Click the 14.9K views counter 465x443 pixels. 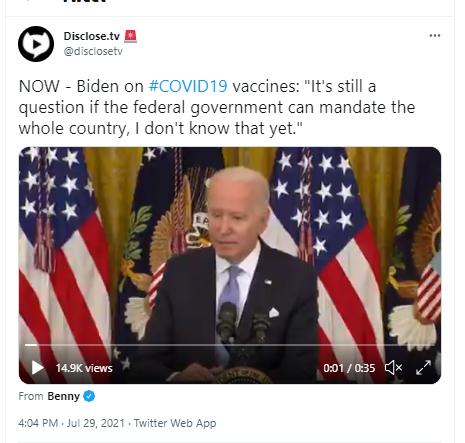[84, 368]
